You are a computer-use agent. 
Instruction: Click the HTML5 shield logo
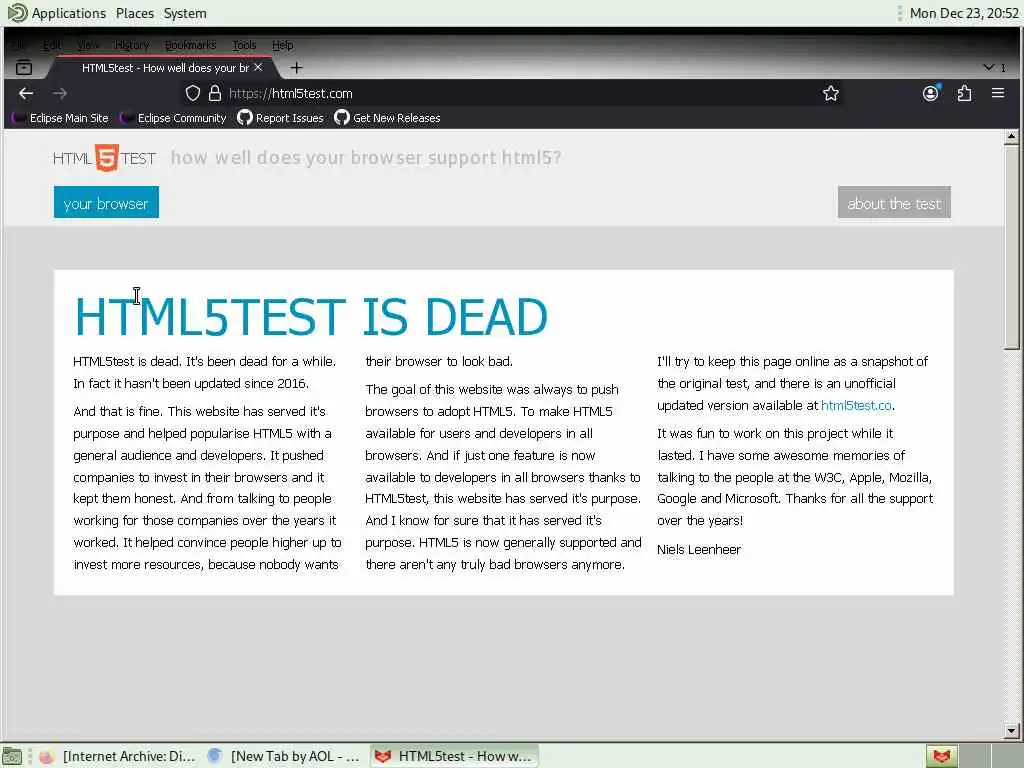106,158
